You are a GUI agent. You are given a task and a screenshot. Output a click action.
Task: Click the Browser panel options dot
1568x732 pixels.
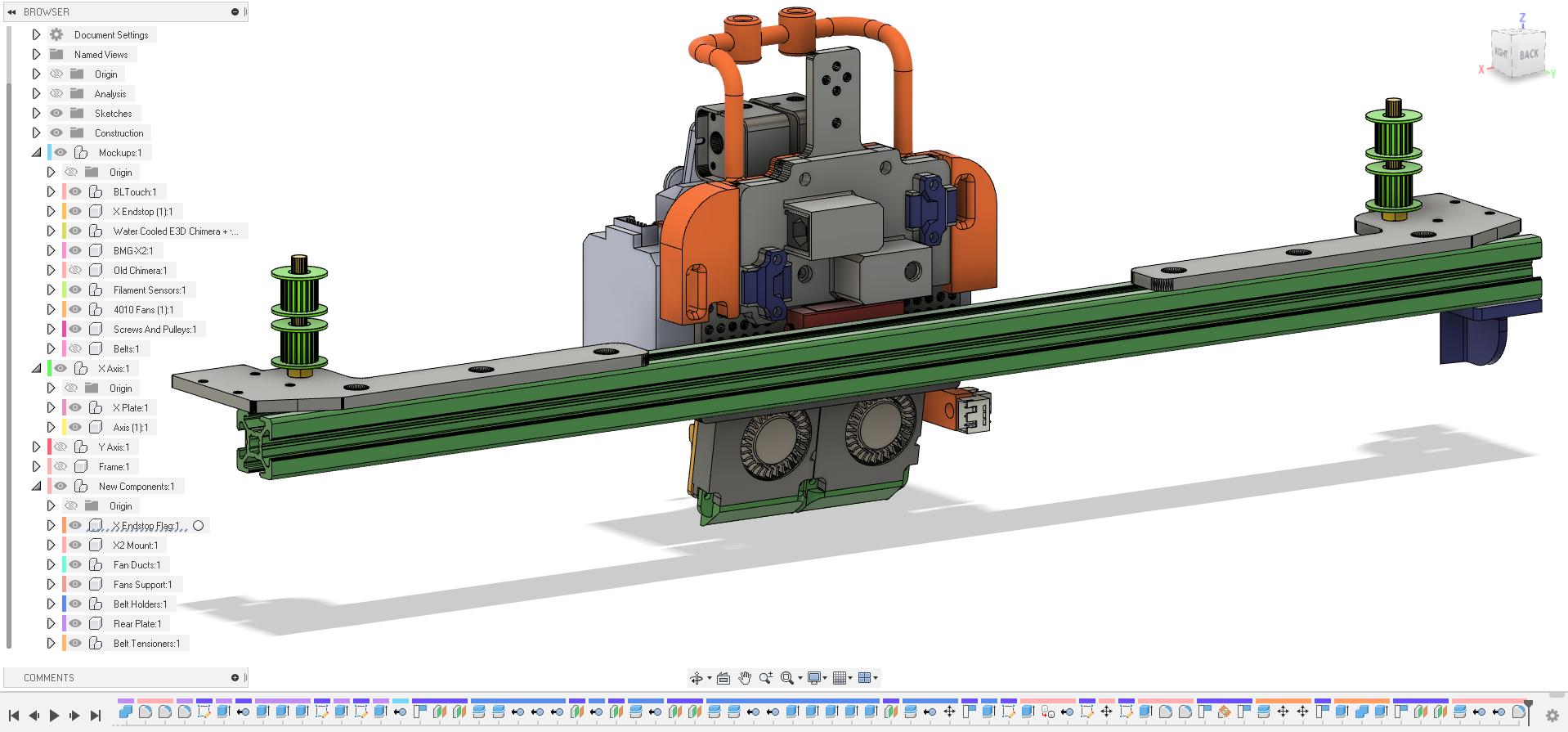235,12
